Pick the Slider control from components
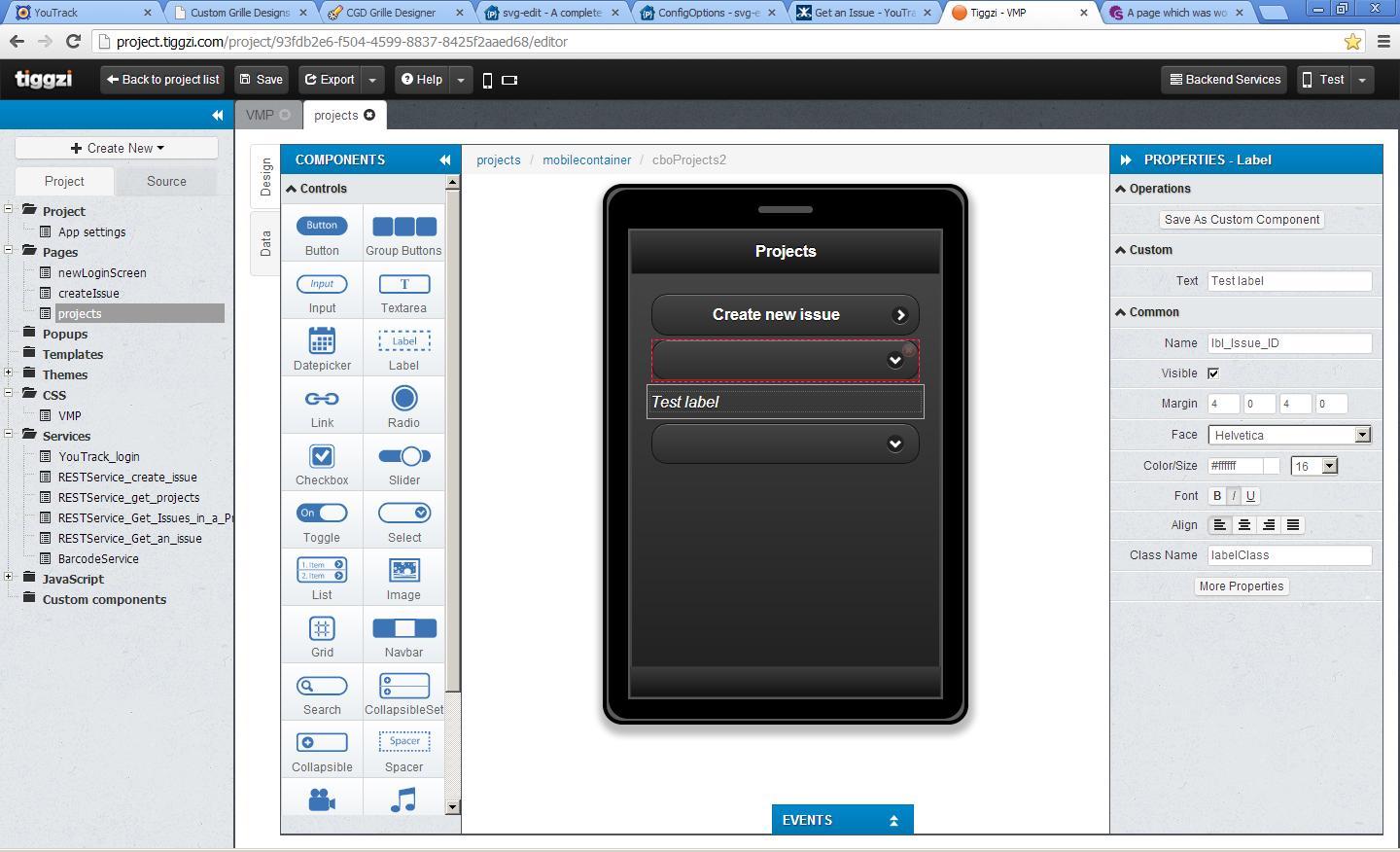 [403, 456]
